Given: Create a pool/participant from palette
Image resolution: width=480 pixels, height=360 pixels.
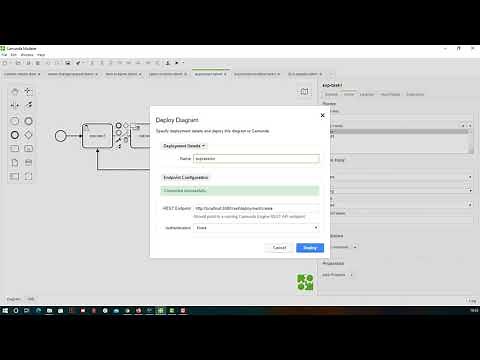Looking at the screenshot, I should coord(15,176).
